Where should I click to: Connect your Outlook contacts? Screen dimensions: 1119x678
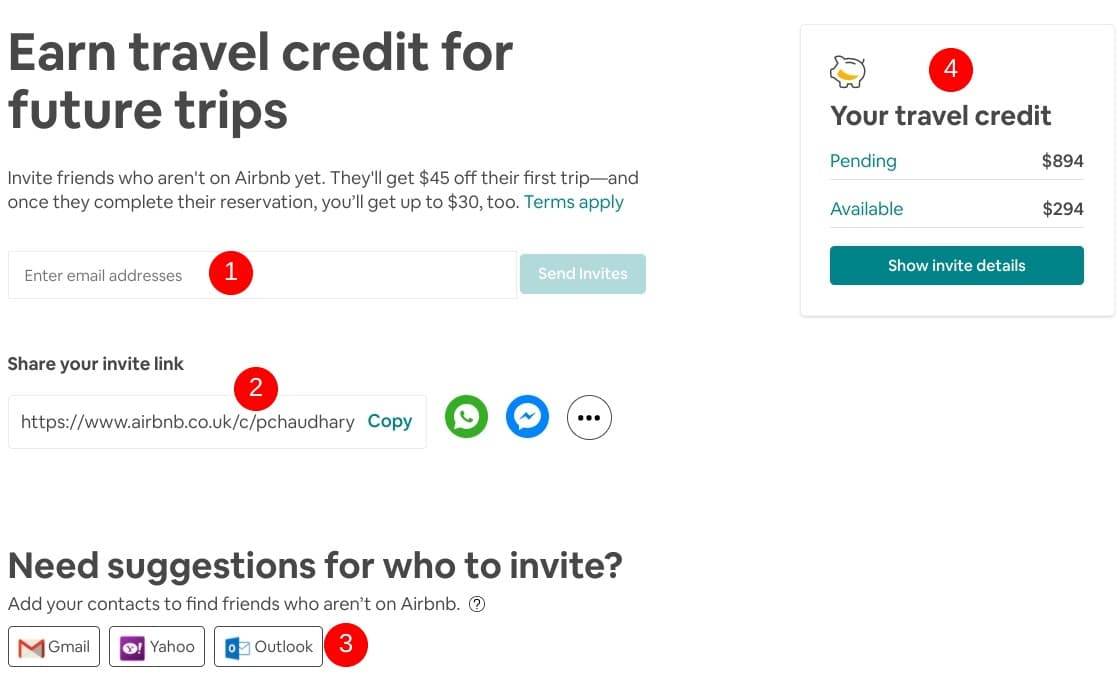pos(268,646)
